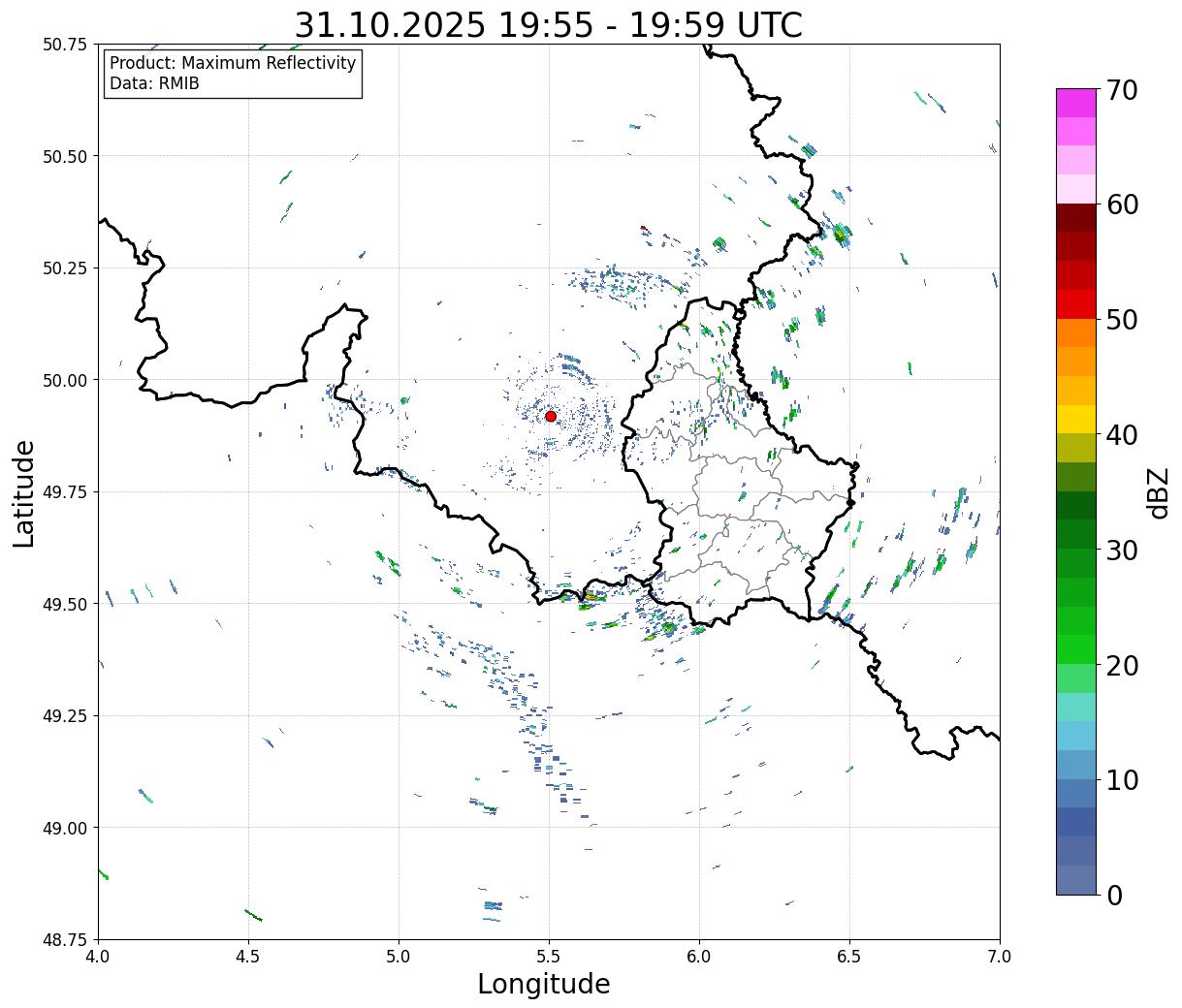Click the plot title showing 31.10.2025 time
1182x1008 pixels.
(x=548, y=24)
